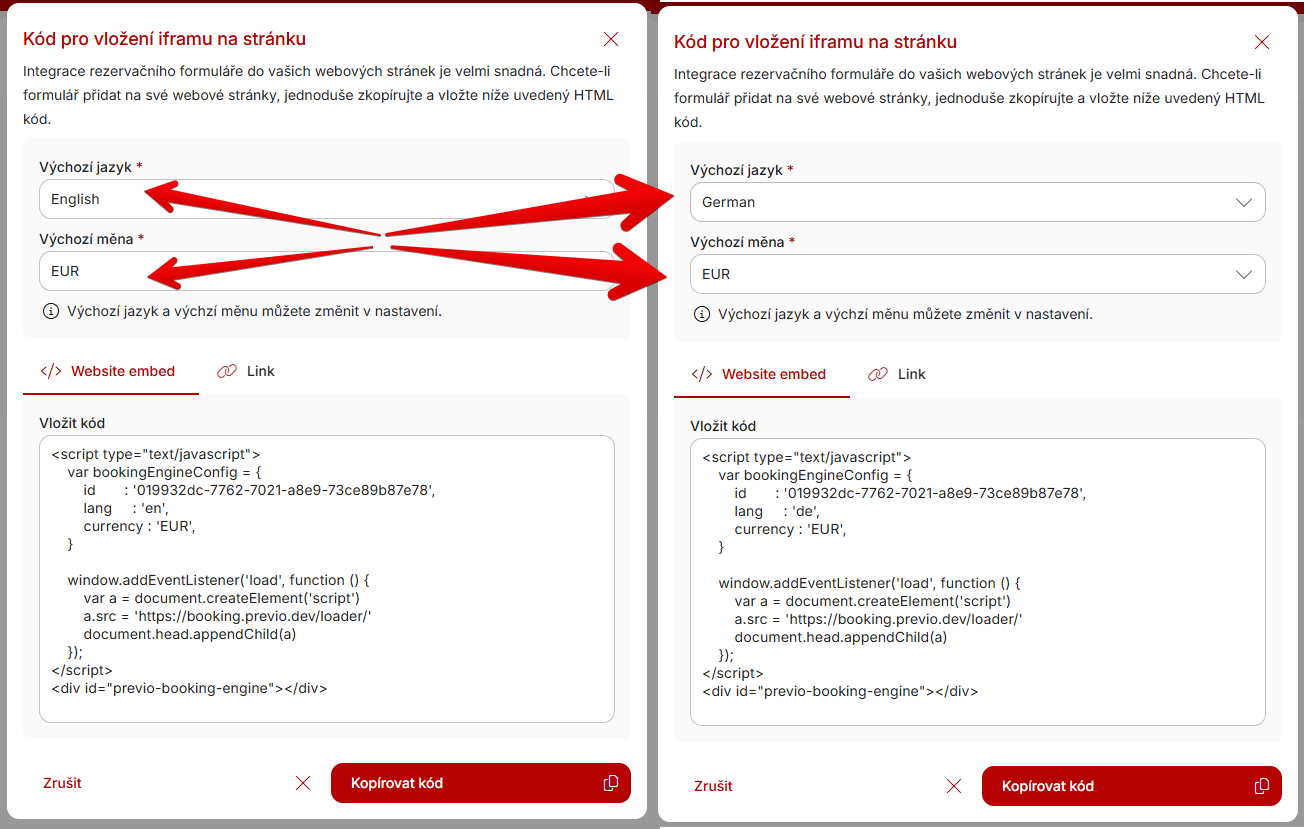
Task: Click the code brackets icon in left dialog
Action: 51,371
